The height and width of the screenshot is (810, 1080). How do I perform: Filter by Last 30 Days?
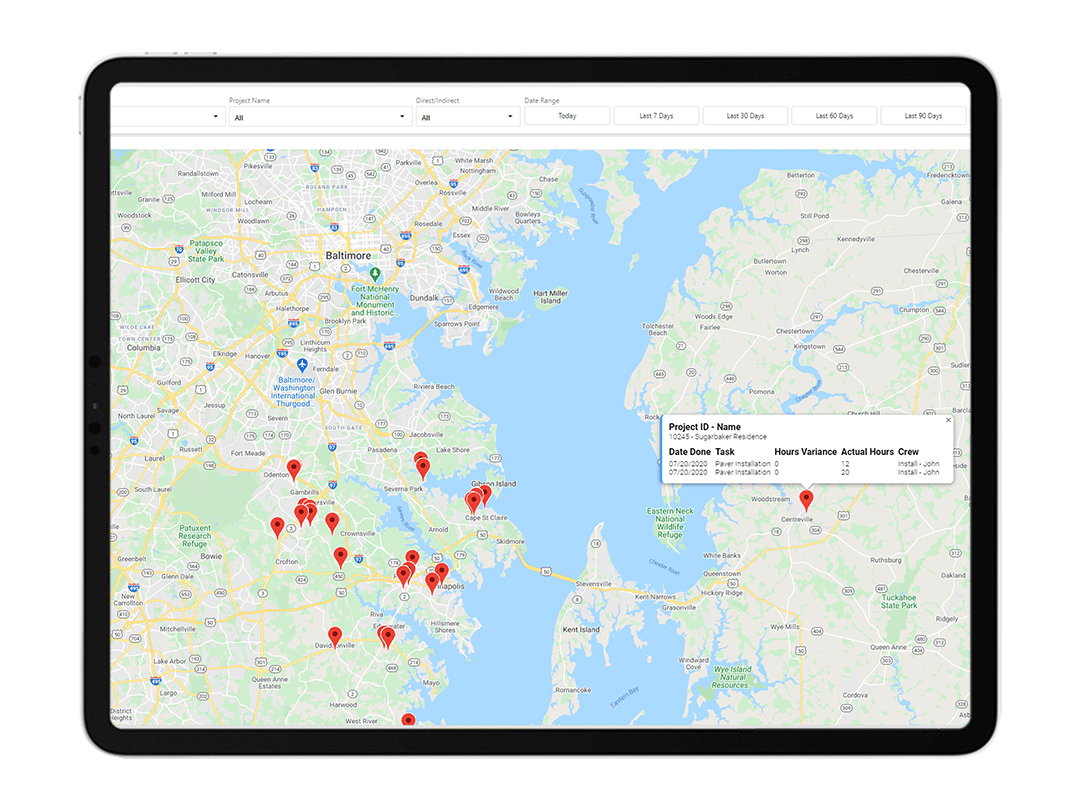(x=745, y=116)
